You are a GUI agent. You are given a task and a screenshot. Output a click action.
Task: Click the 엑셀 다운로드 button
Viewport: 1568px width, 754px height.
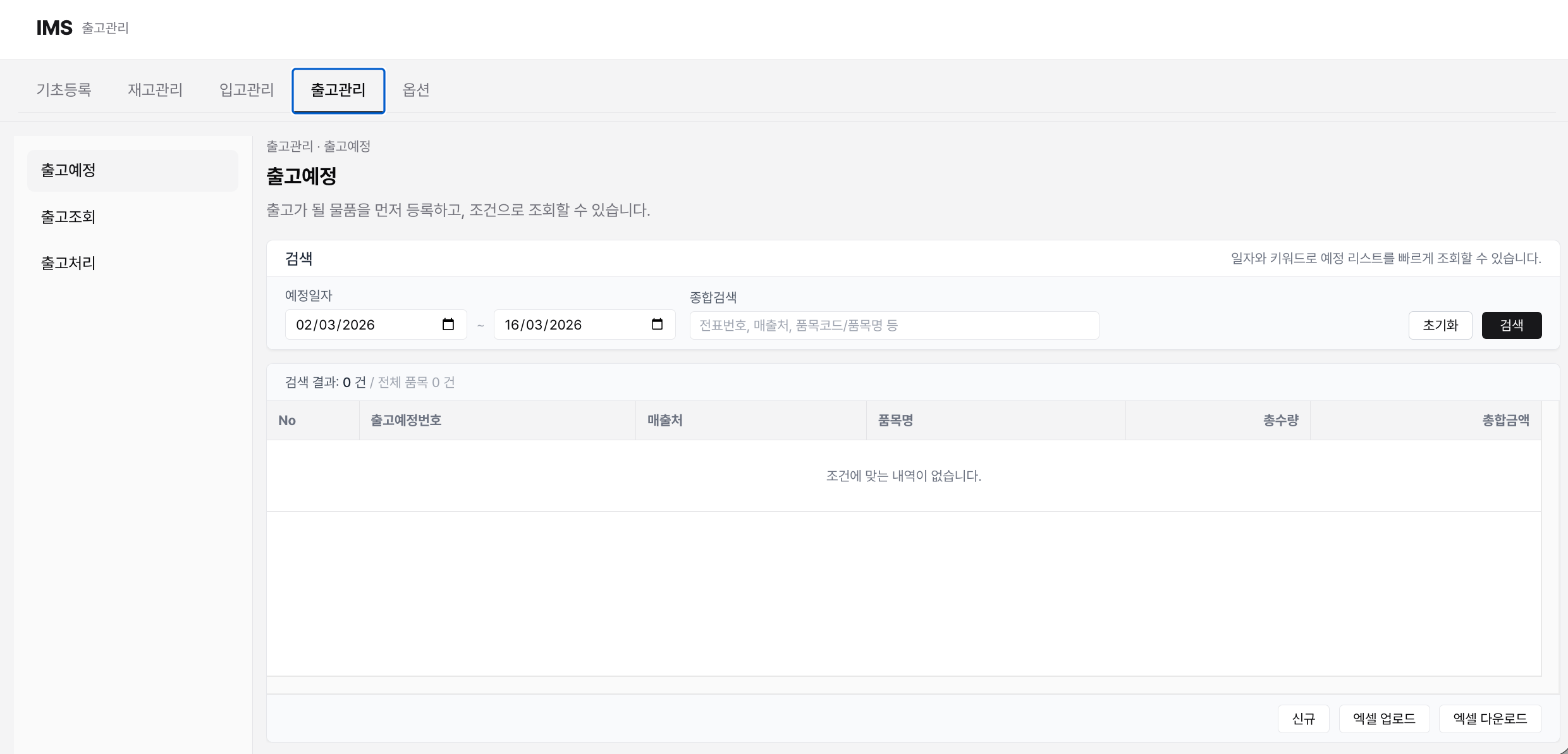[x=1490, y=719]
